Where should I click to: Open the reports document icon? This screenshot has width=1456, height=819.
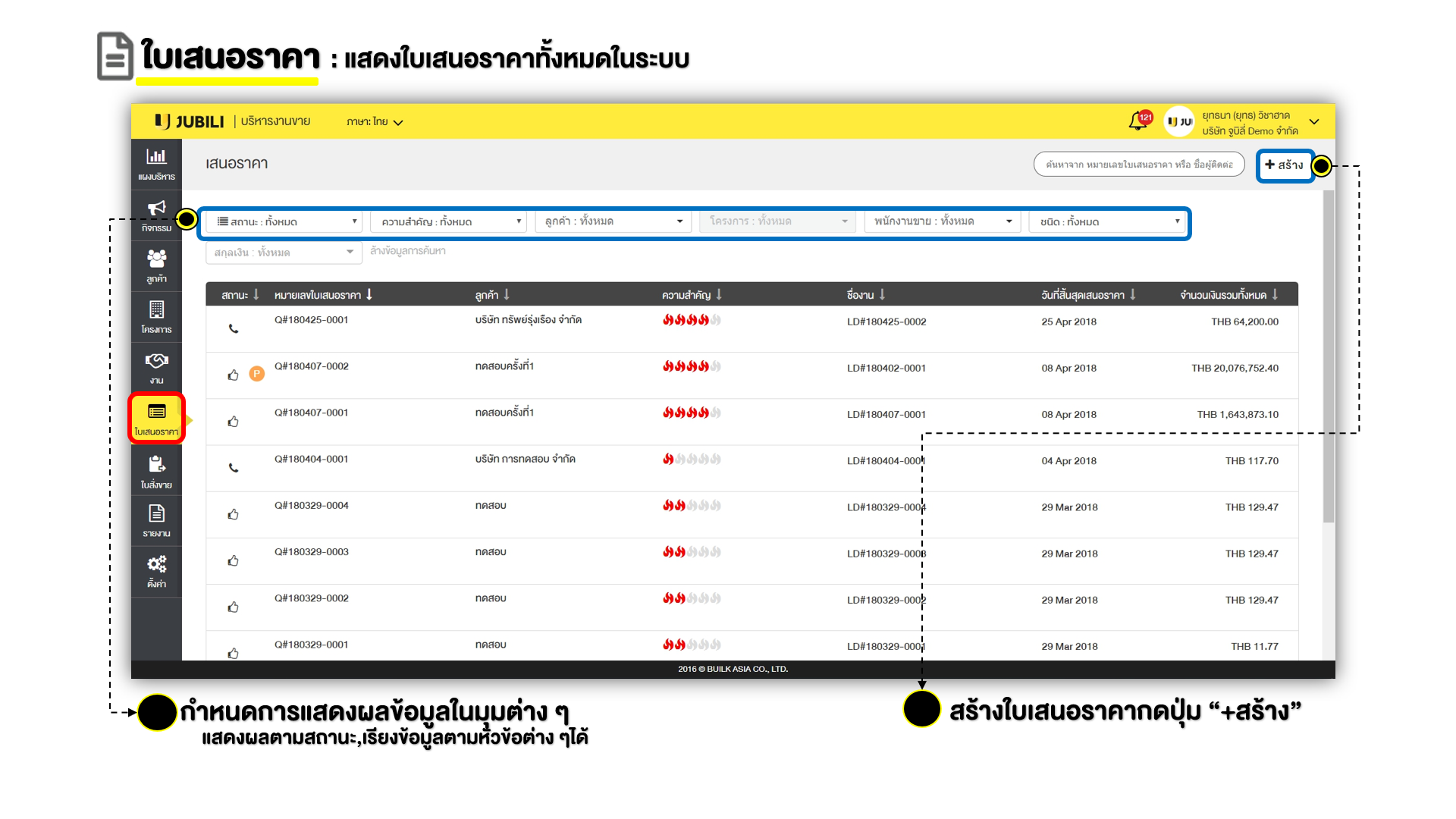156,520
